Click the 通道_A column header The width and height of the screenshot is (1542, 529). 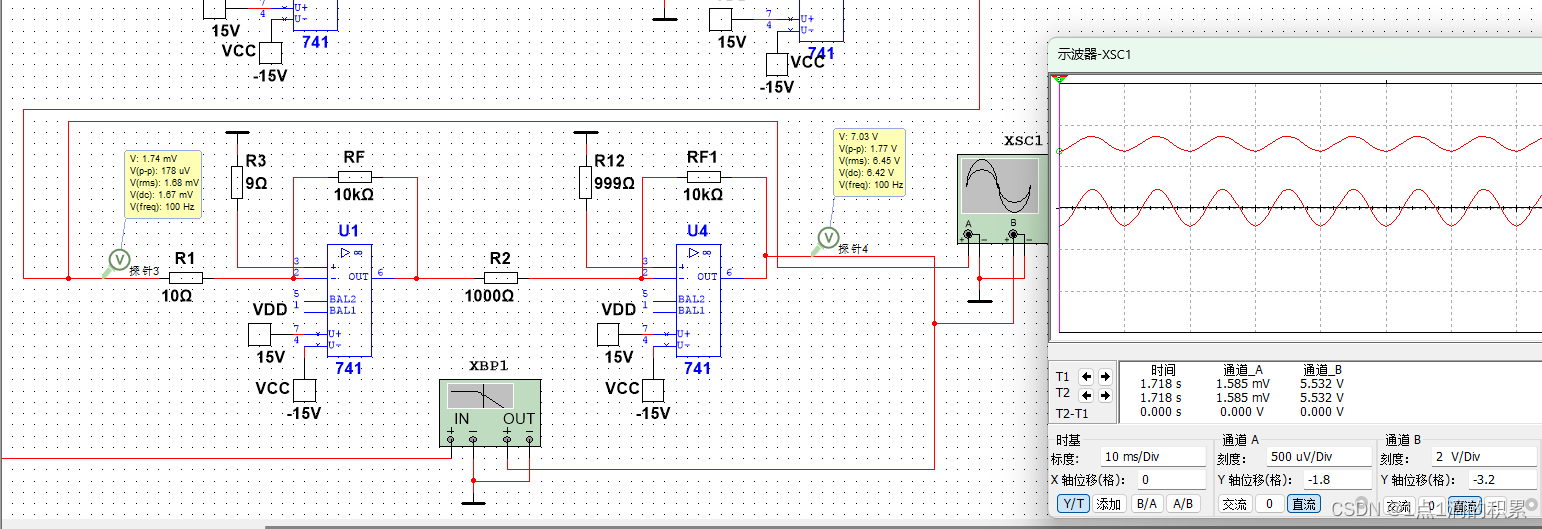(1243, 369)
